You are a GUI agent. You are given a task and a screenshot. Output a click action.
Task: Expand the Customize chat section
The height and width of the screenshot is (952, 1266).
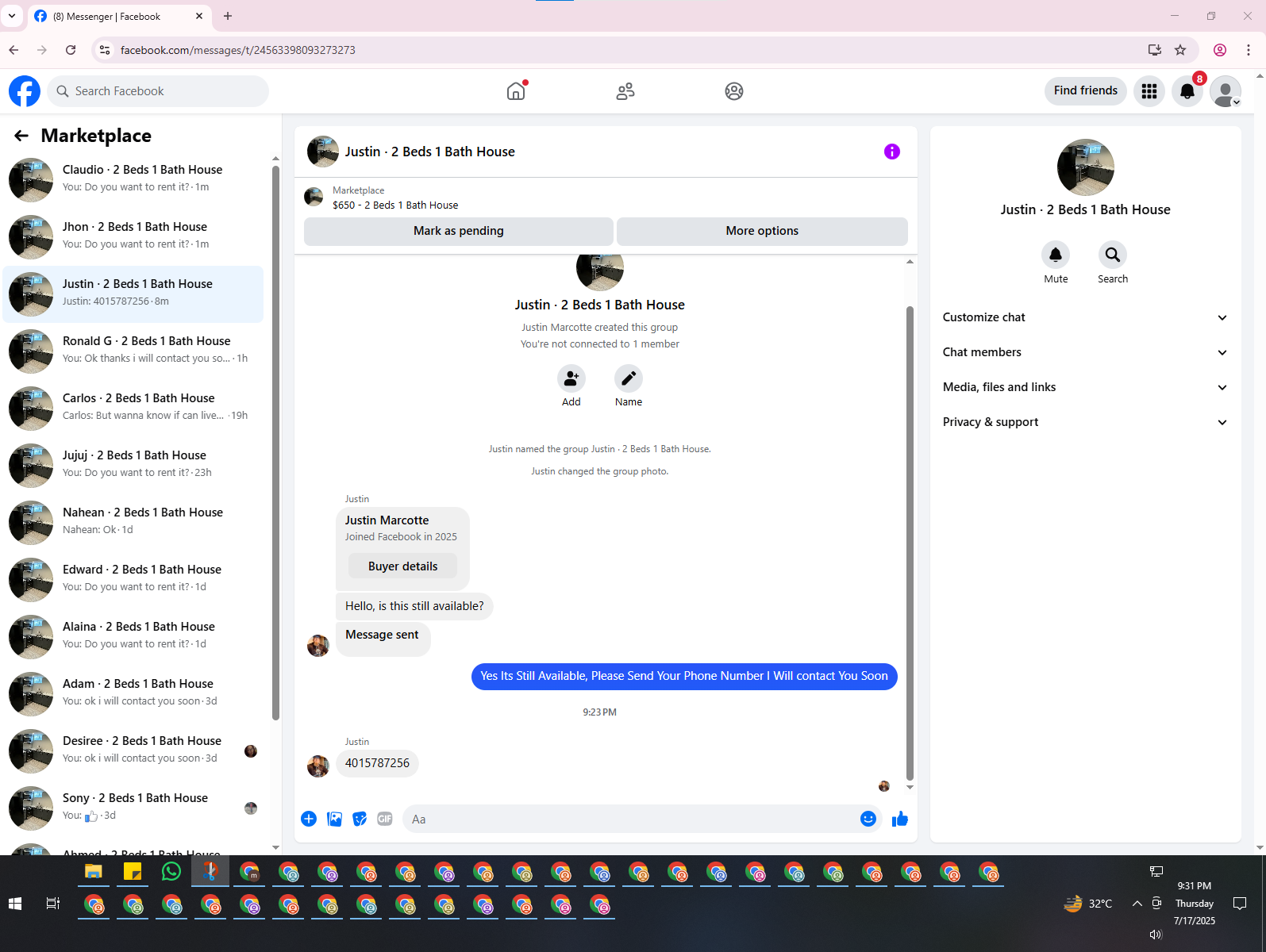click(x=1085, y=317)
